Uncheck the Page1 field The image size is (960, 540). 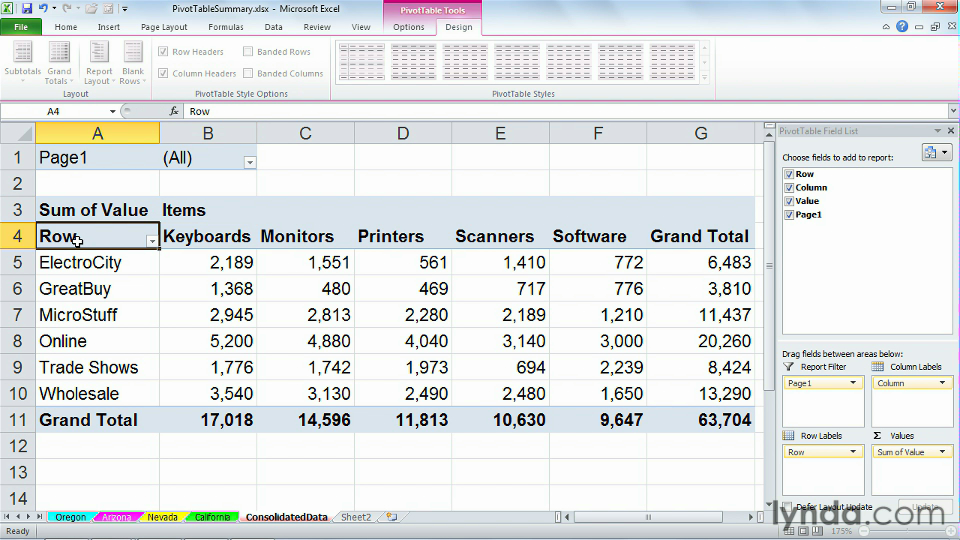click(789, 215)
